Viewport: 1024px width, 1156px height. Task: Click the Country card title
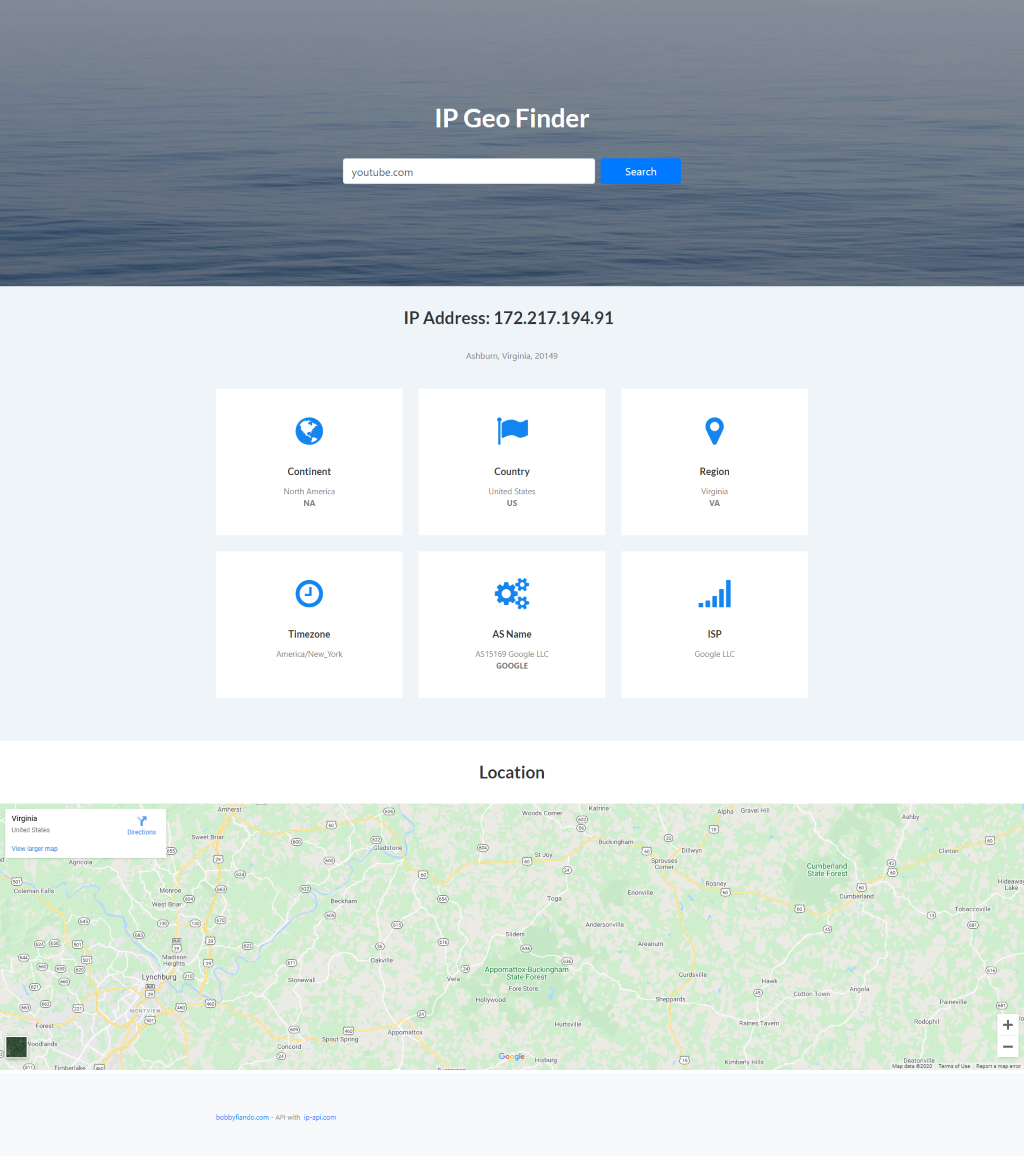(x=512, y=472)
